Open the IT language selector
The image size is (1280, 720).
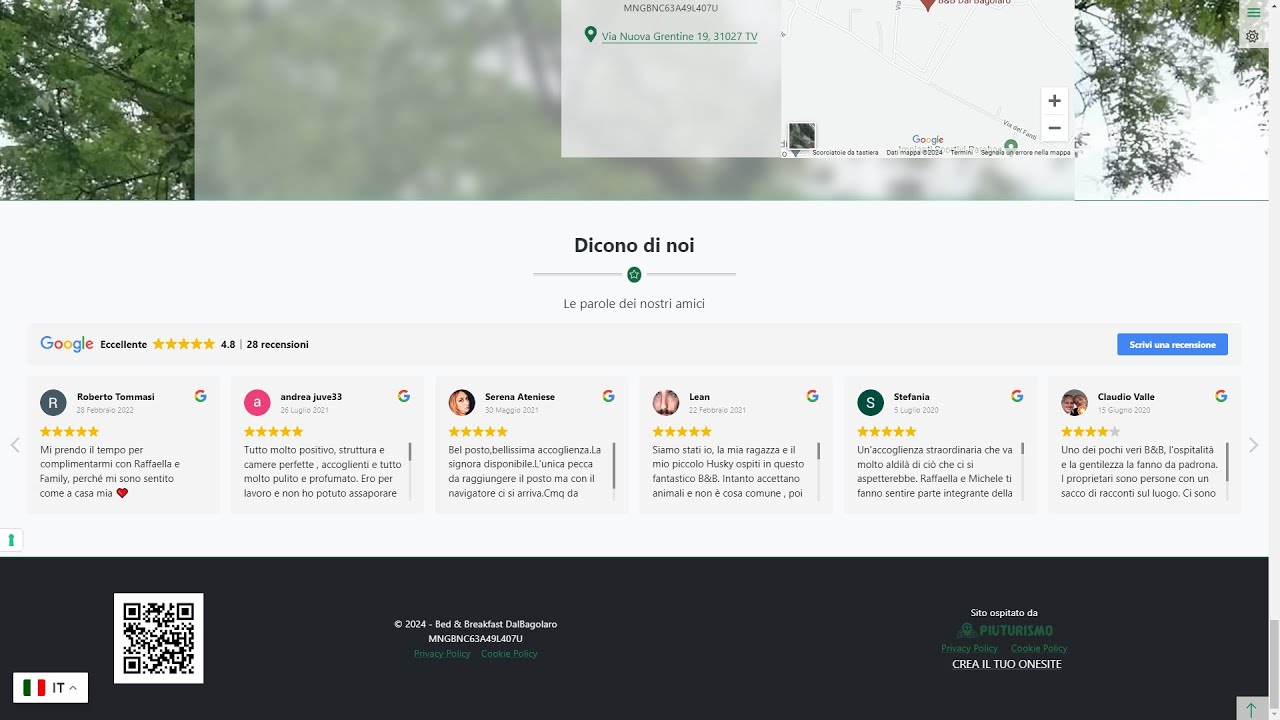tap(50, 687)
